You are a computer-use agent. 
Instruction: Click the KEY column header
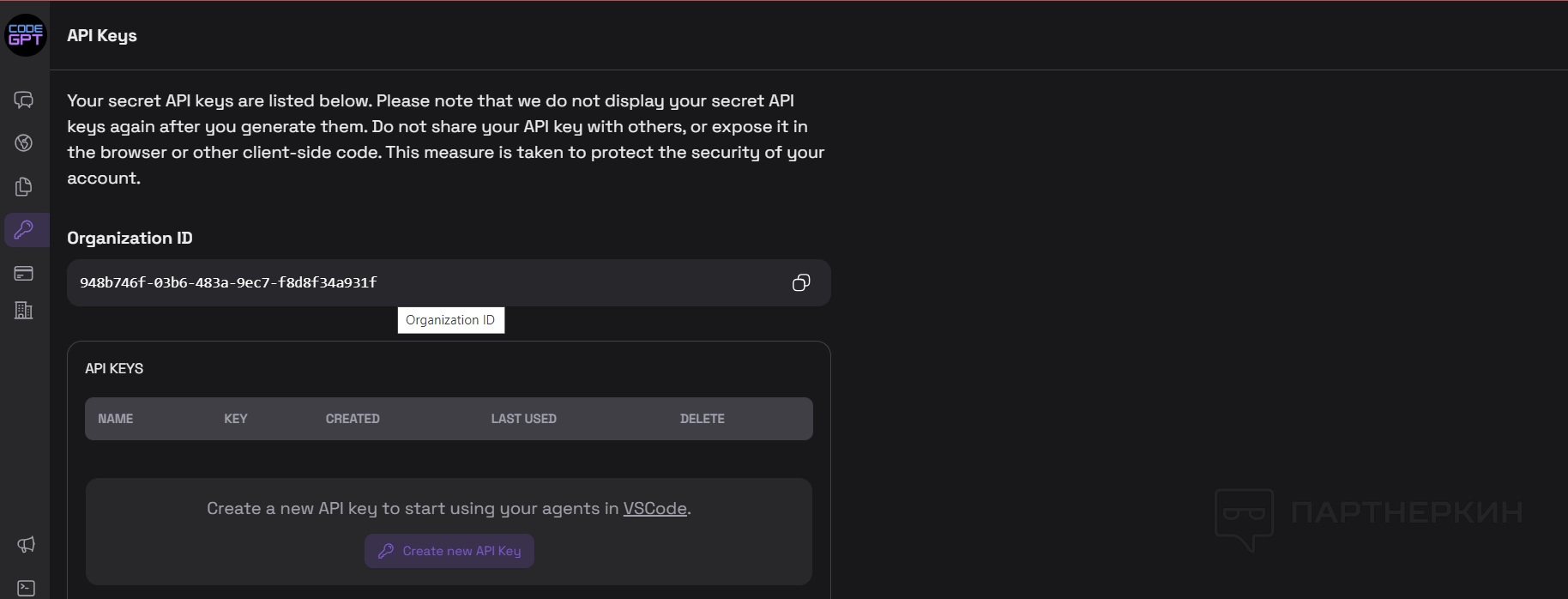236,419
